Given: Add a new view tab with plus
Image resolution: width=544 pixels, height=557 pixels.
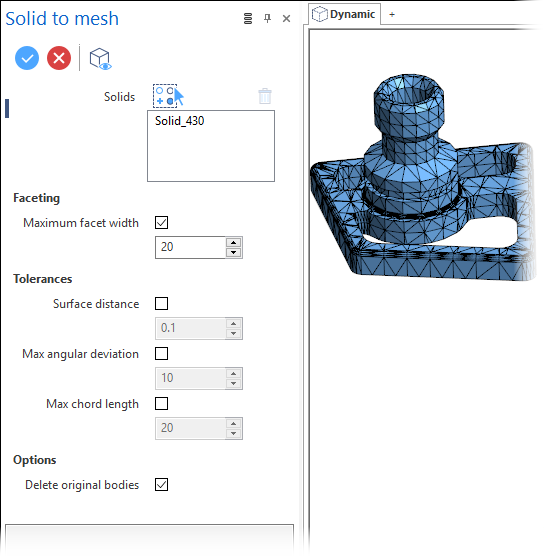Looking at the screenshot, I should (392, 15).
